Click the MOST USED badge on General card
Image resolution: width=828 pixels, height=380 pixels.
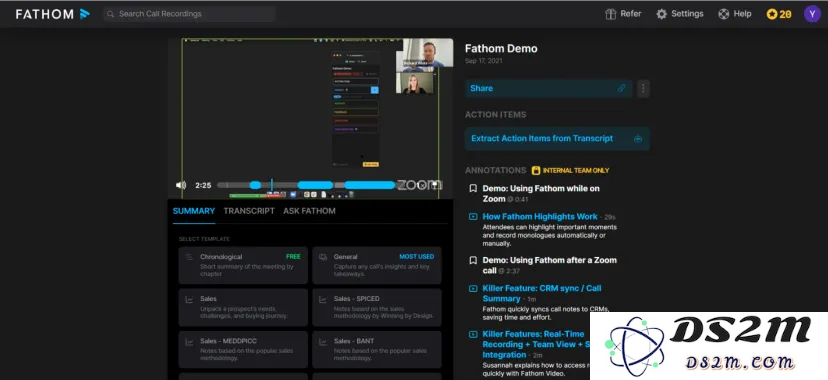point(417,256)
